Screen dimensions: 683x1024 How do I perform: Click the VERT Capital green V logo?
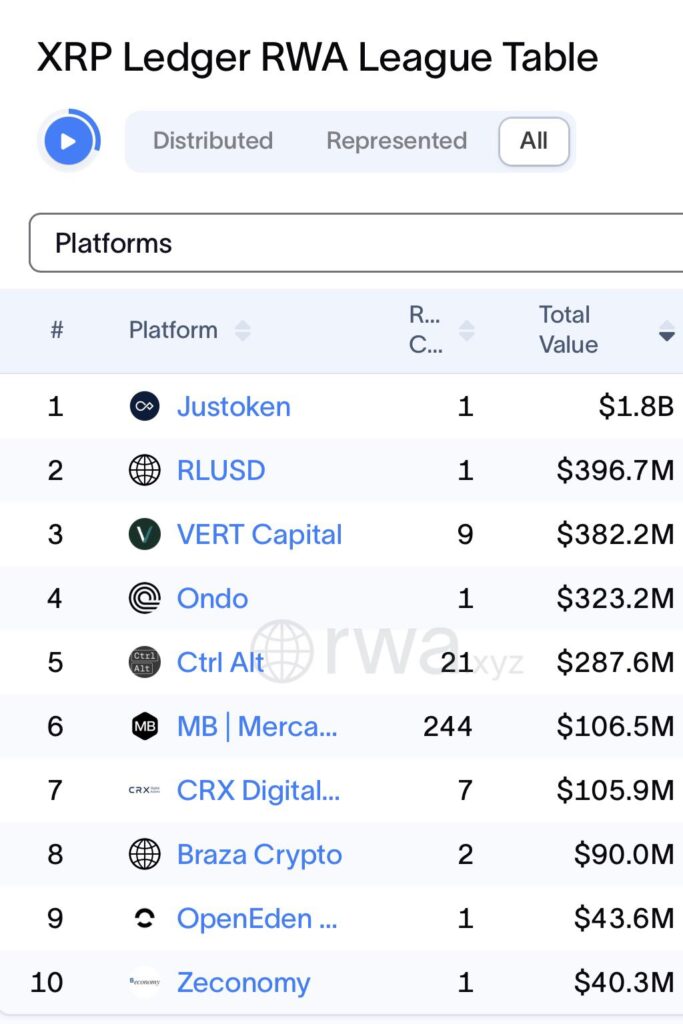[144, 534]
